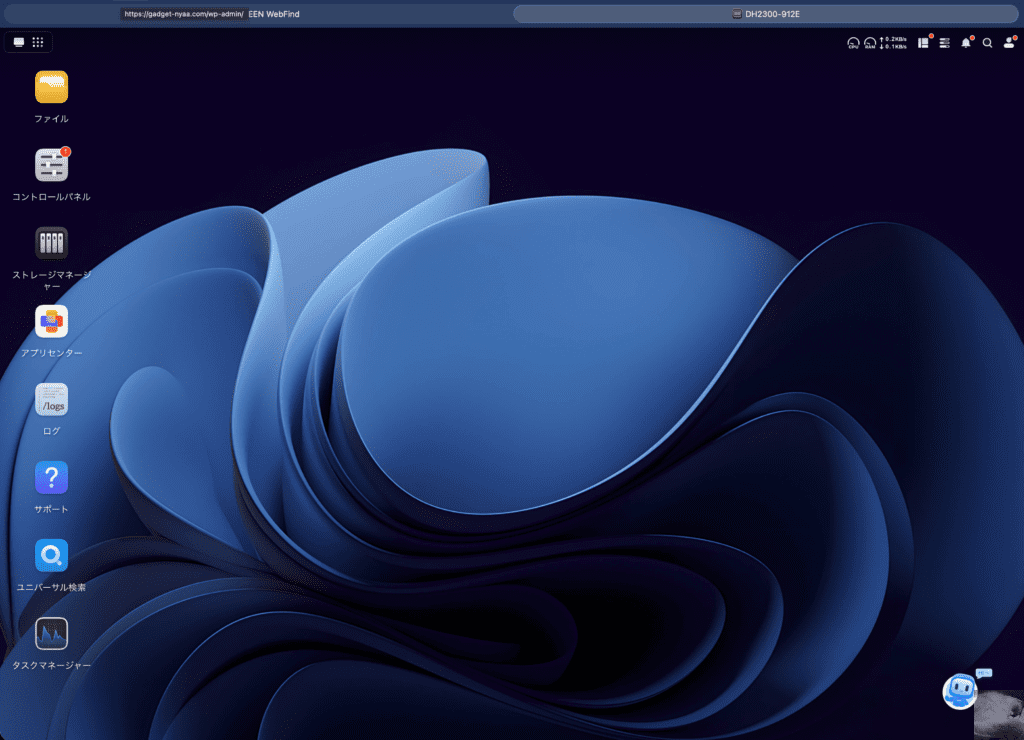Image resolution: width=1024 pixels, height=740 pixels.
Task: Open the ファイル (Files) desktop app
Action: coord(51,88)
